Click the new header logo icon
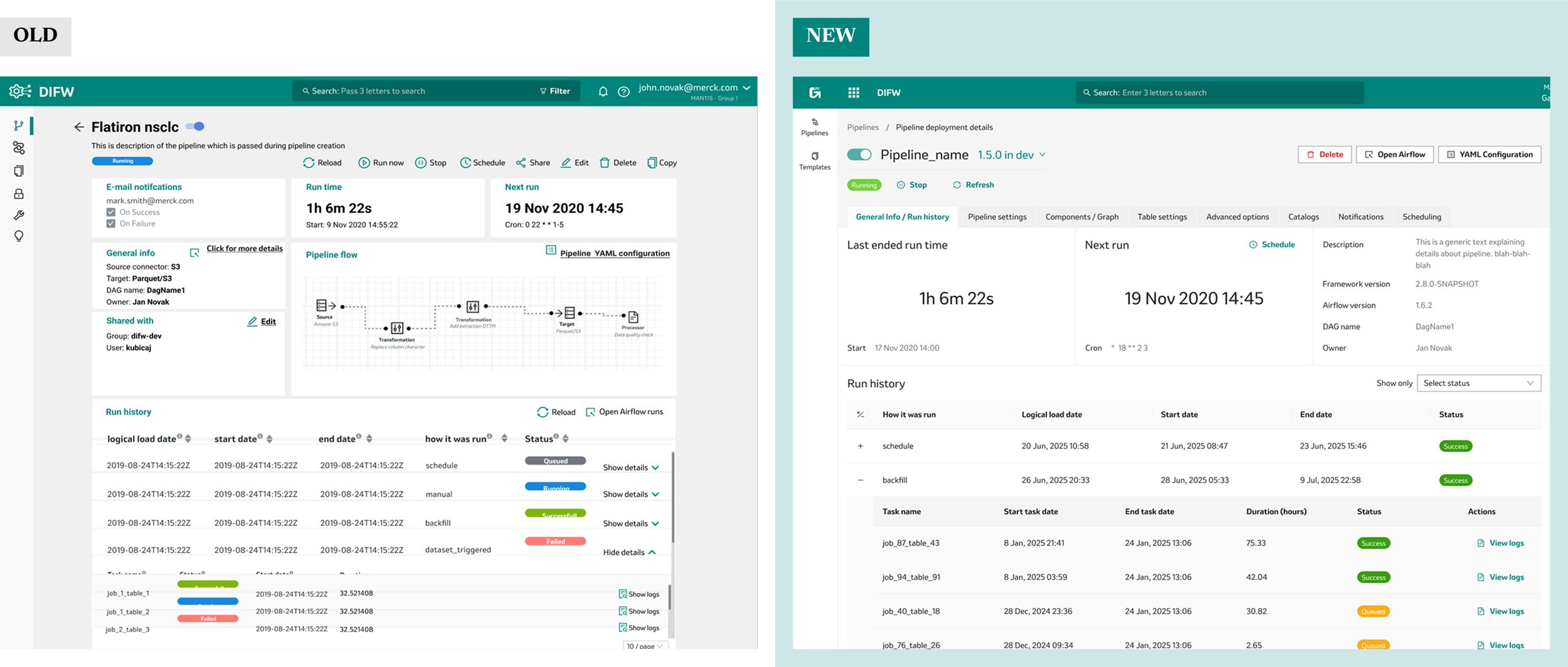Viewport: 1568px width, 667px height. tap(815, 93)
